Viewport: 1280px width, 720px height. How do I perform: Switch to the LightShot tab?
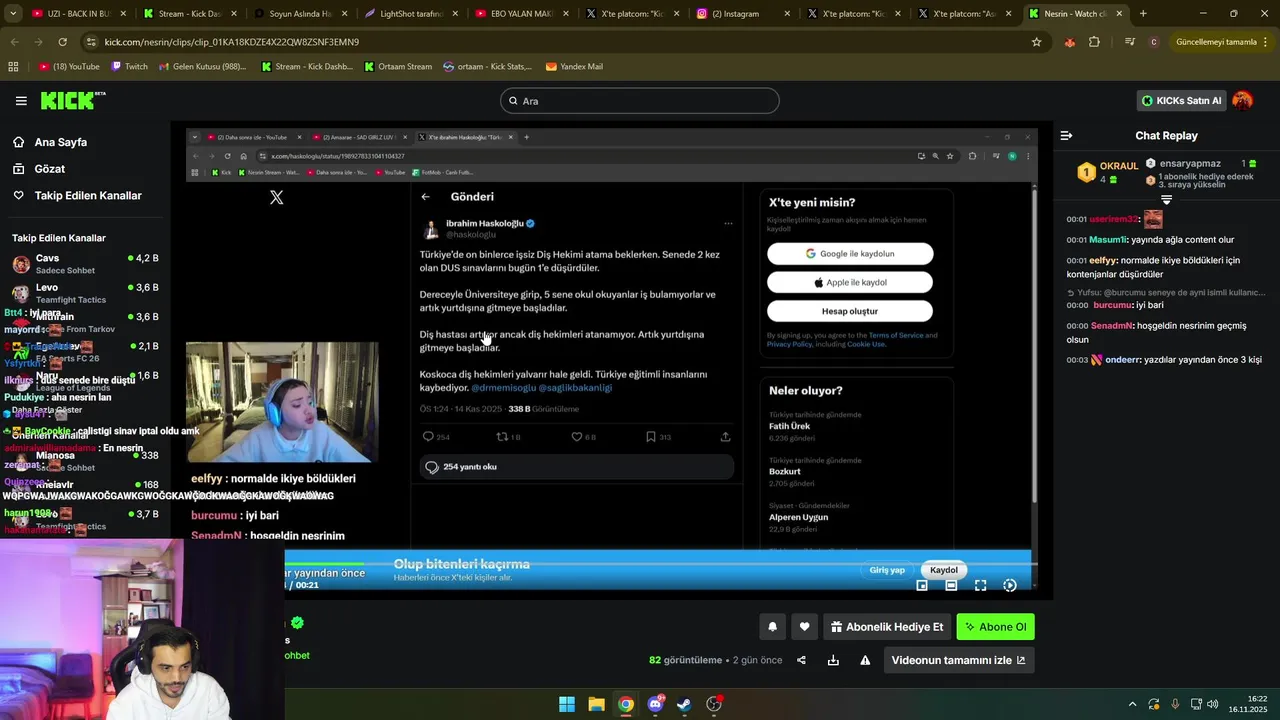pos(410,14)
